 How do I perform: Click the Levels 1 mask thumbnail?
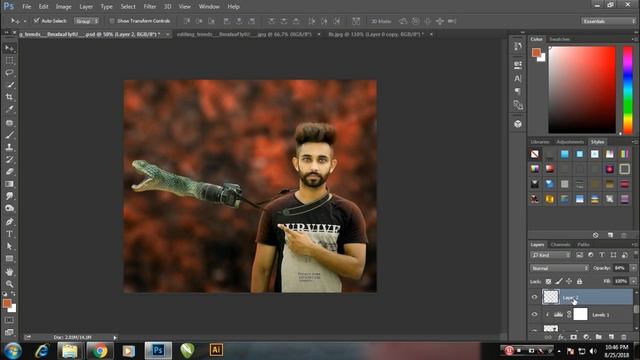click(x=580, y=314)
